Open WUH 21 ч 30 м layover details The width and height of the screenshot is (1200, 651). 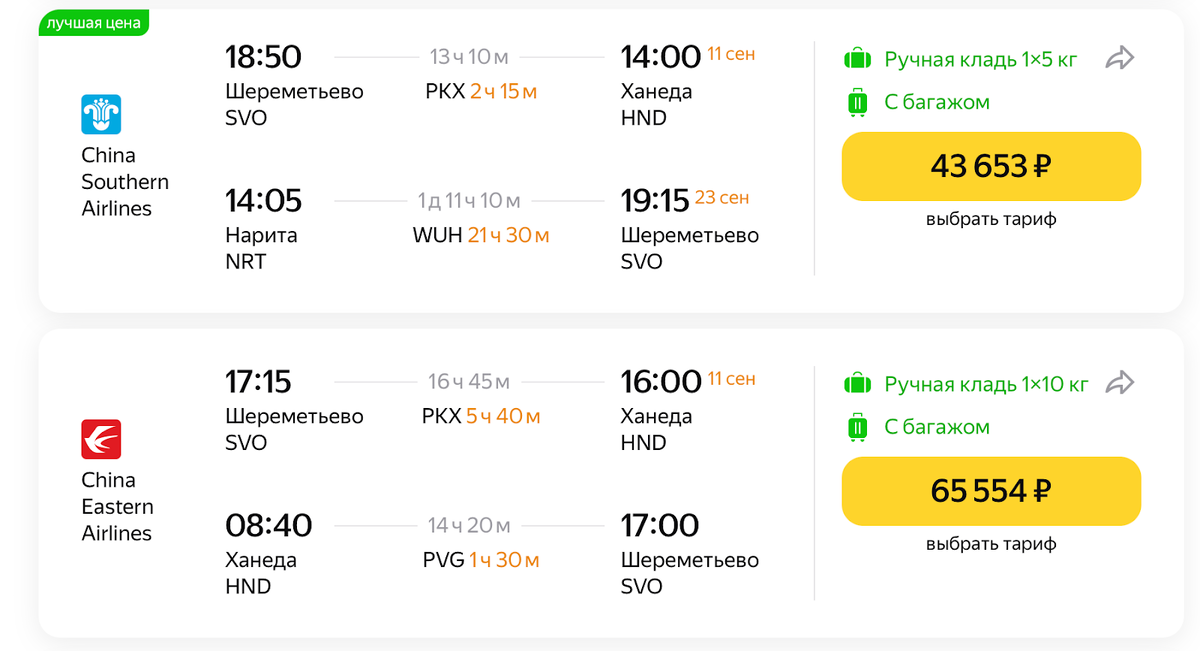pos(481,235)
